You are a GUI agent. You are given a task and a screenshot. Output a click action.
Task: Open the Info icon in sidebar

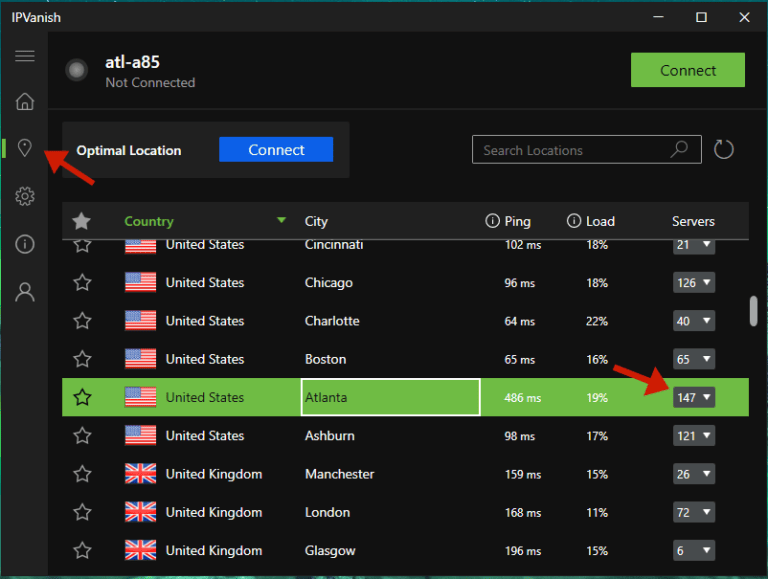pos(25,244)
